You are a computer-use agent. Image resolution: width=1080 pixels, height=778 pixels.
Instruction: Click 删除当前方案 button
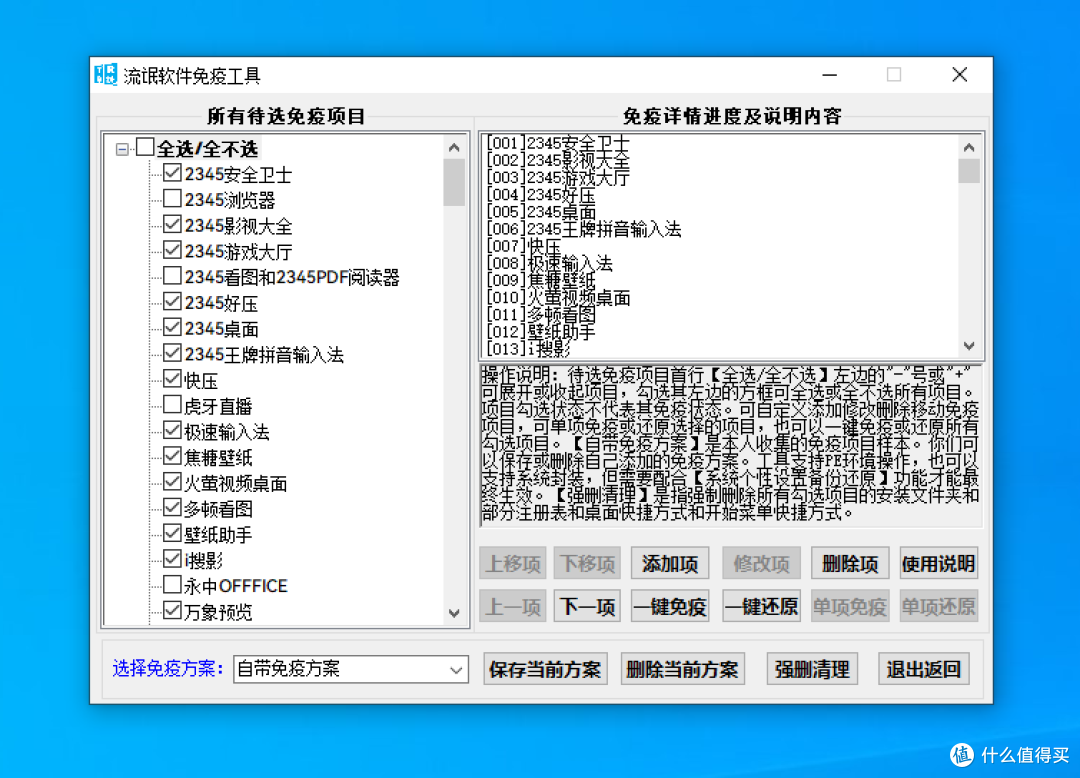(683, 669)
